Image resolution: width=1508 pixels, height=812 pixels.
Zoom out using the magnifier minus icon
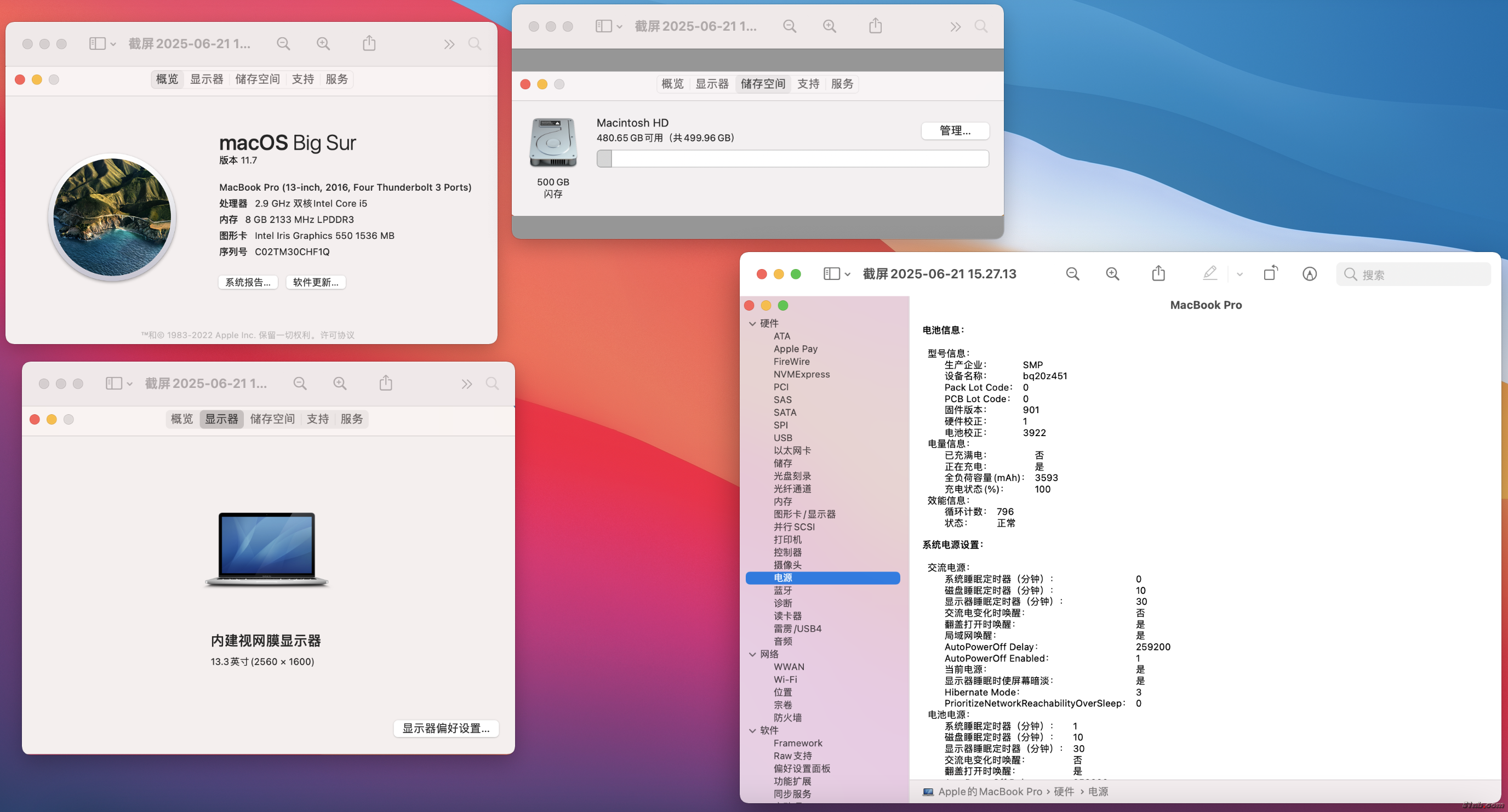point(1072,273)
